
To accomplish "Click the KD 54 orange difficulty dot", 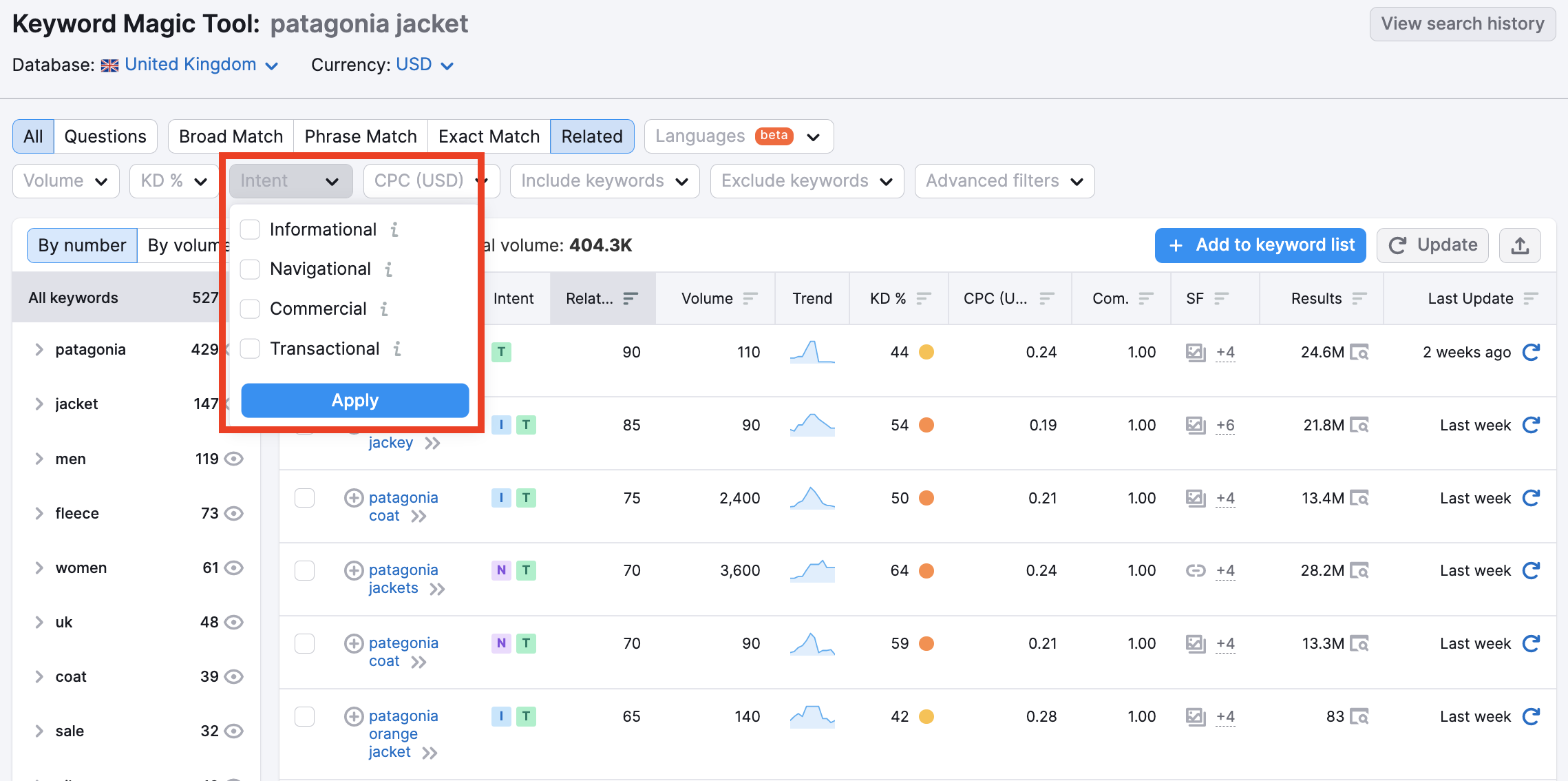I will [x=926, y=425].
